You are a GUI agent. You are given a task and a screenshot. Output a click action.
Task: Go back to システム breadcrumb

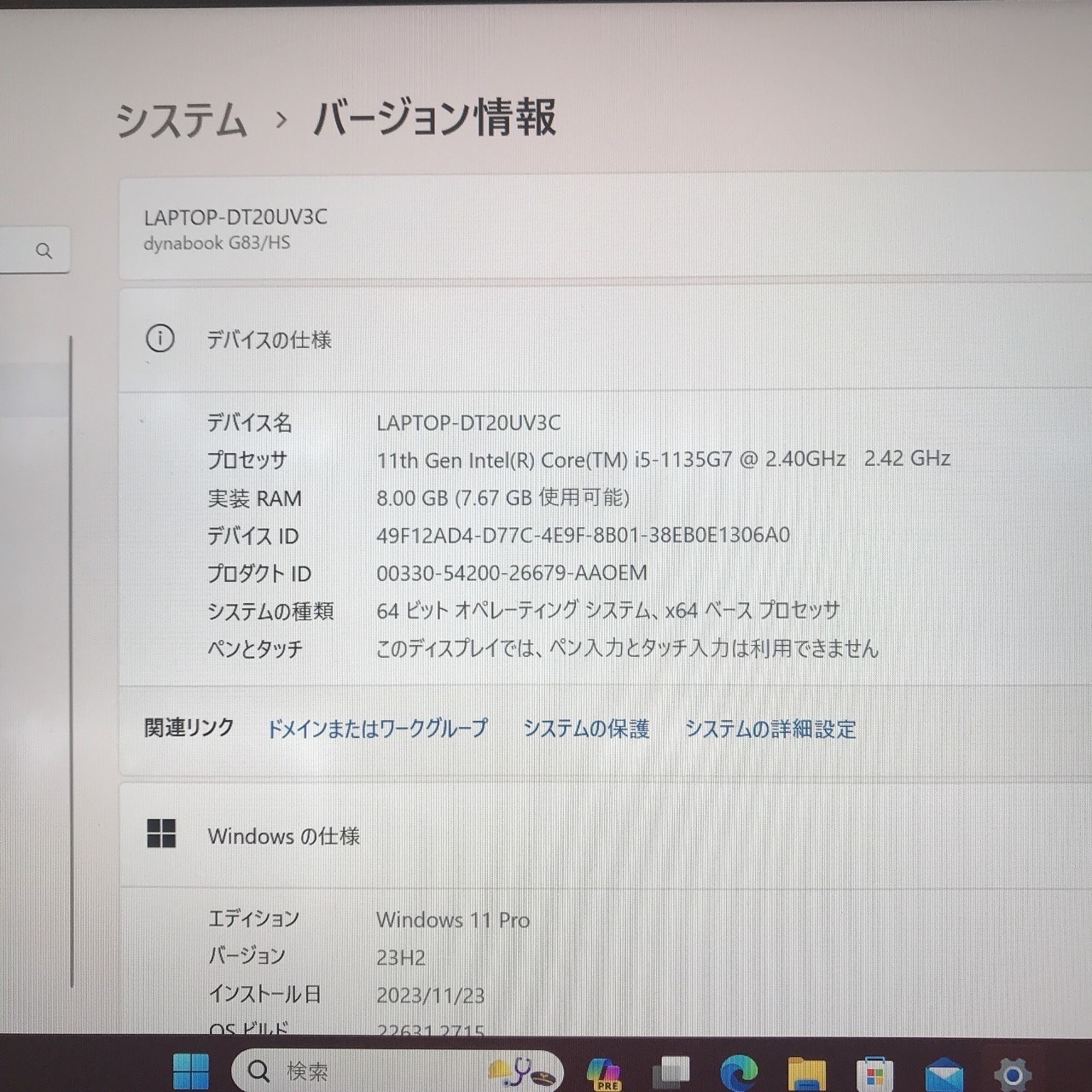coord(182,119)
